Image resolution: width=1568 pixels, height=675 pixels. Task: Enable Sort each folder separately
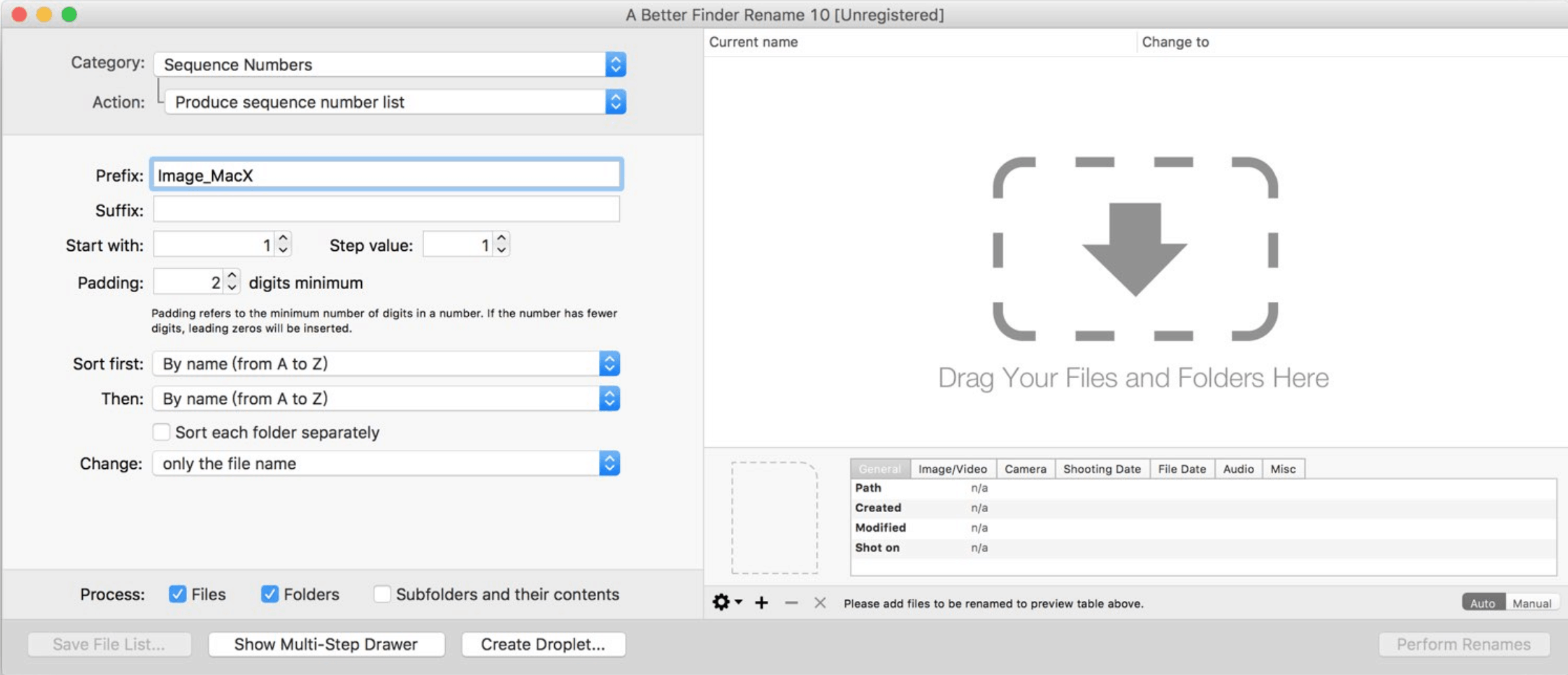coord(161,431)
